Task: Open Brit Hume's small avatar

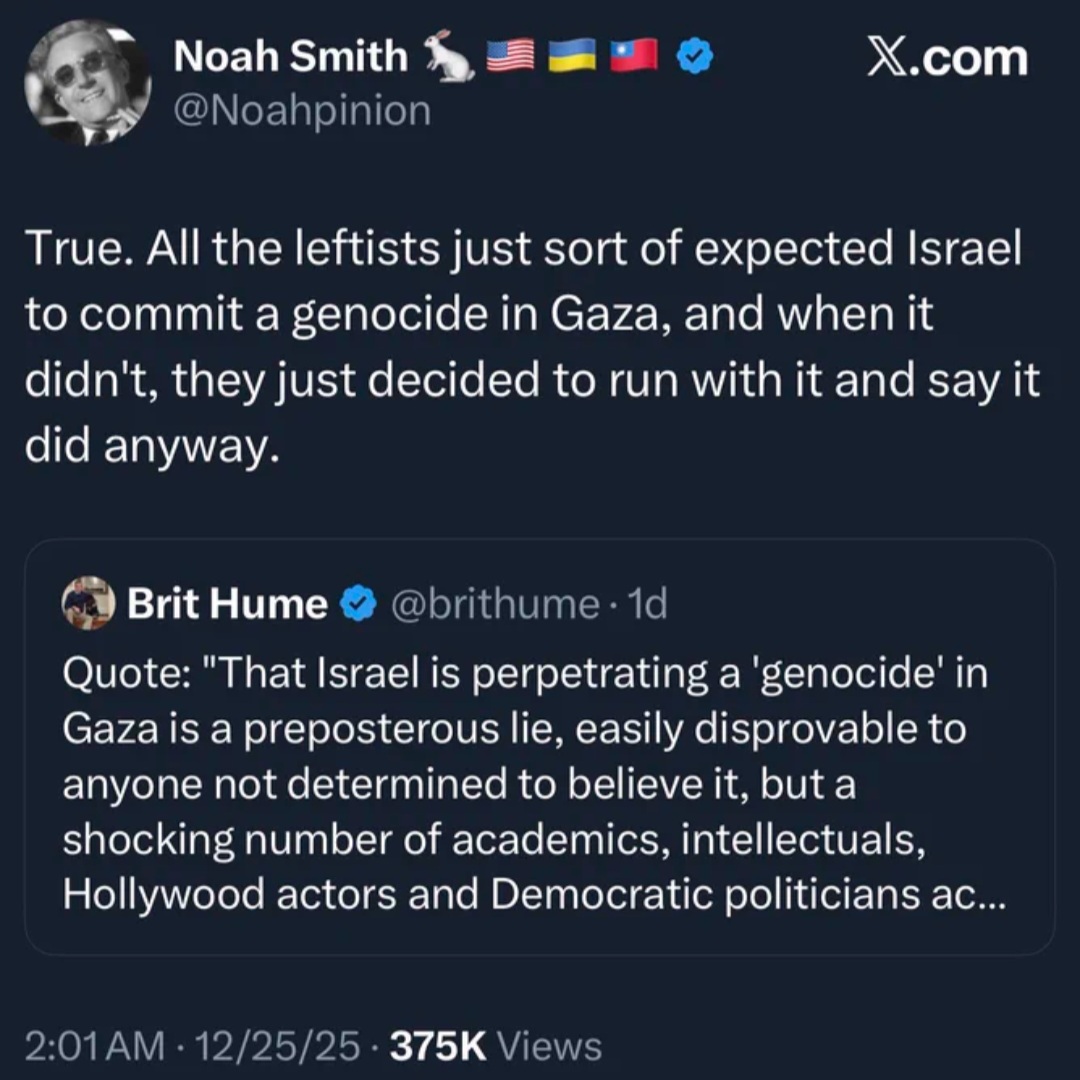Action: pyautogui.click(x=89, y=603)
